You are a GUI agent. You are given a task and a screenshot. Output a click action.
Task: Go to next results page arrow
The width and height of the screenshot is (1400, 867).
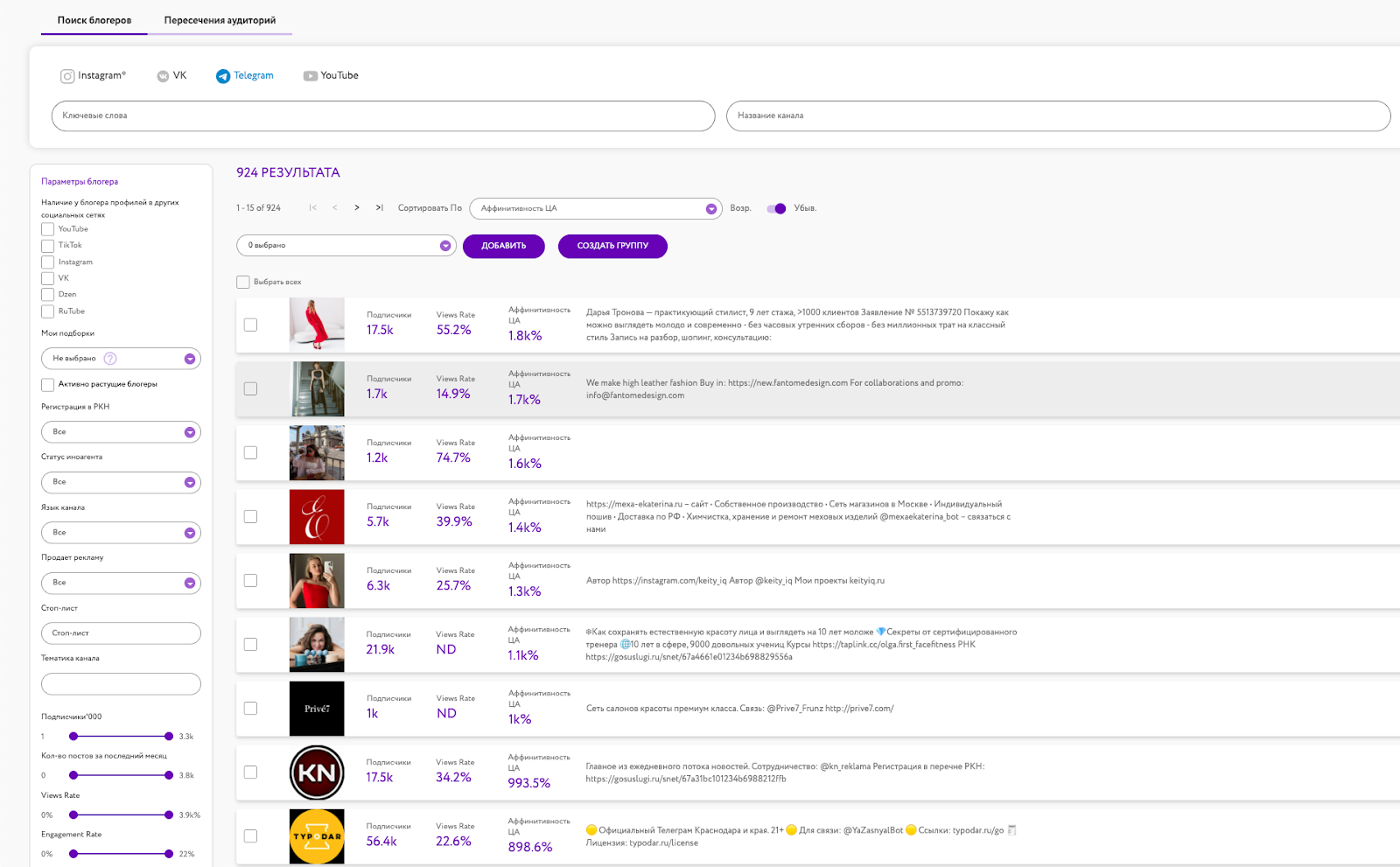pos(357,208)
